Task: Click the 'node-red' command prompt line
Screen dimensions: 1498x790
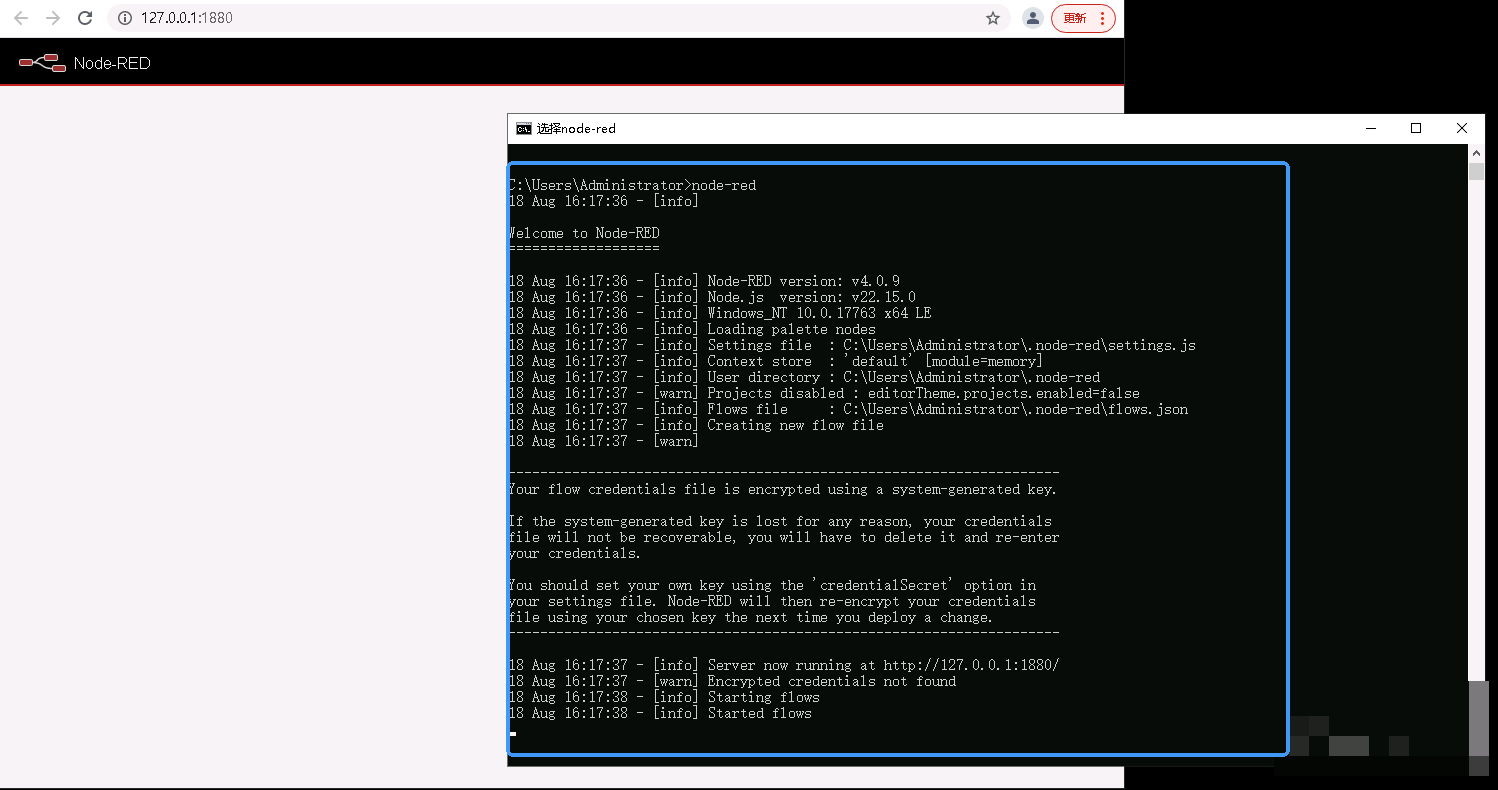Action: pos(632,185)
